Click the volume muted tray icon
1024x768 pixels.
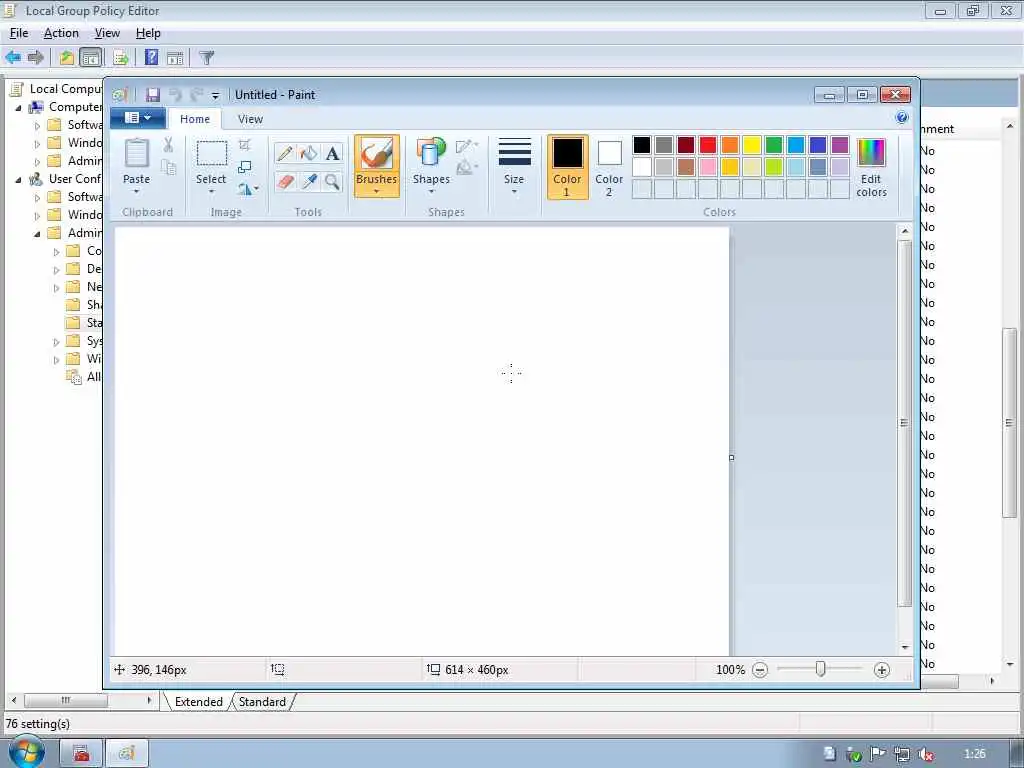coord(925,754)
